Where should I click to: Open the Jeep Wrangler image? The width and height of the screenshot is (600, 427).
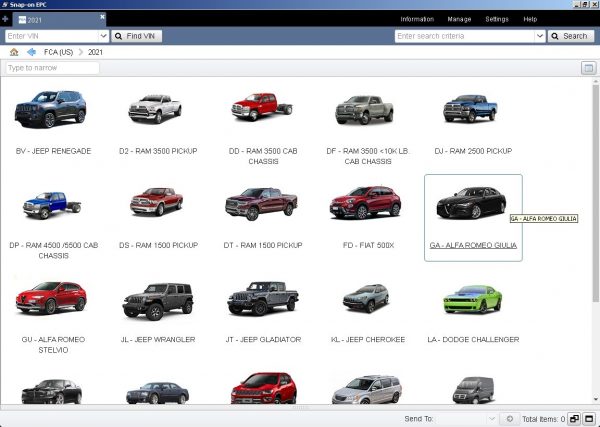tap(158, 301)
